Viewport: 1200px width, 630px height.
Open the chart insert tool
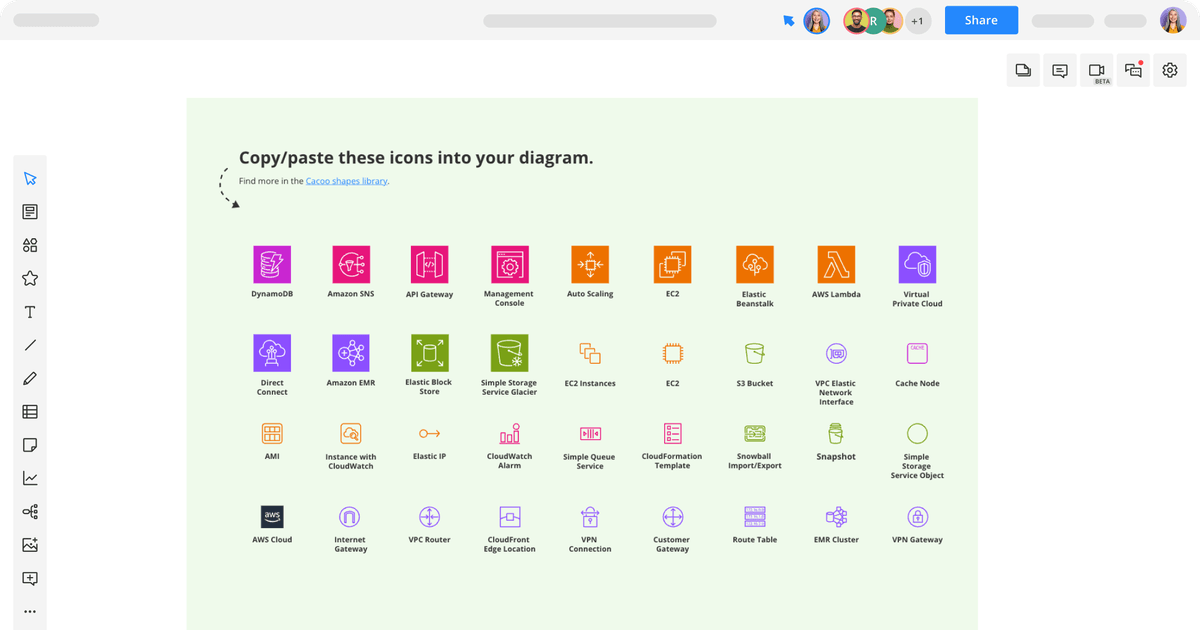coord(30,477)
